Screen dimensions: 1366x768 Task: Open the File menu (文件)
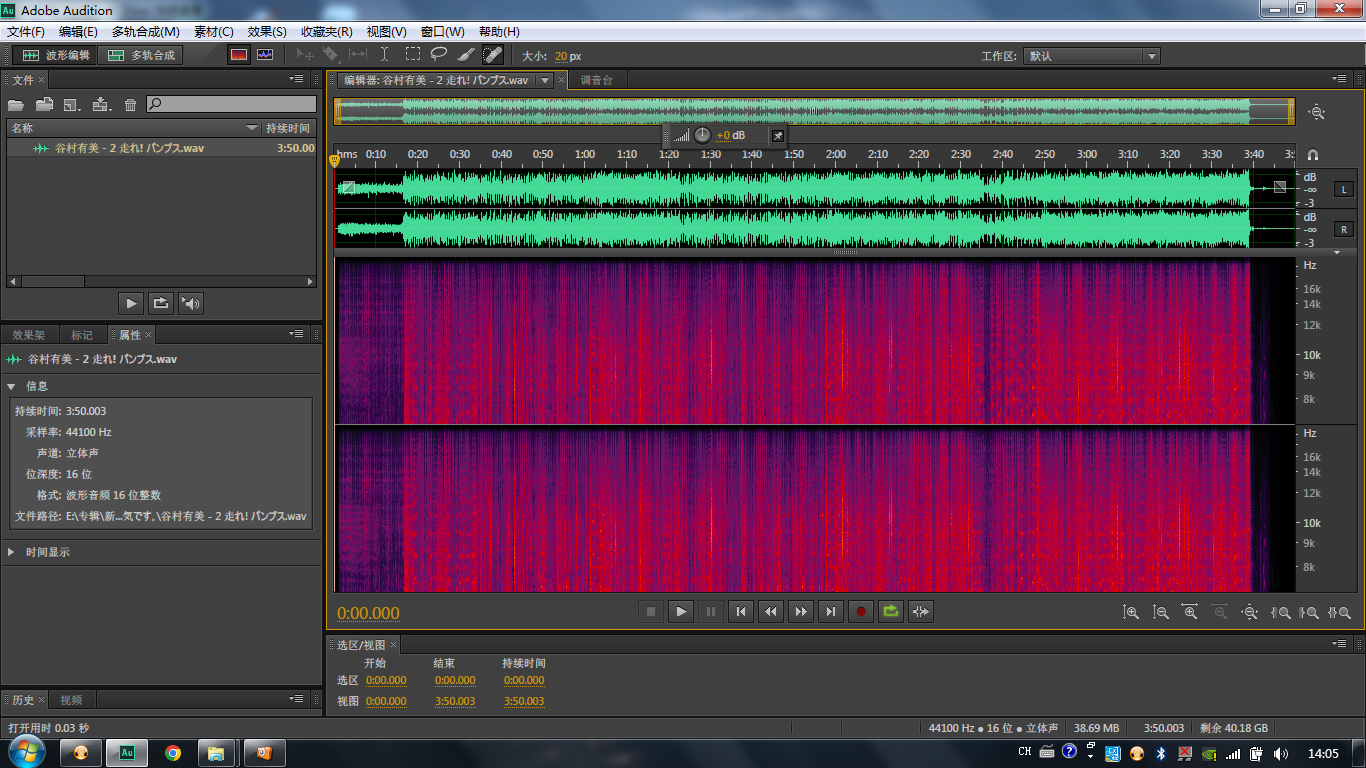click(25, 32)
